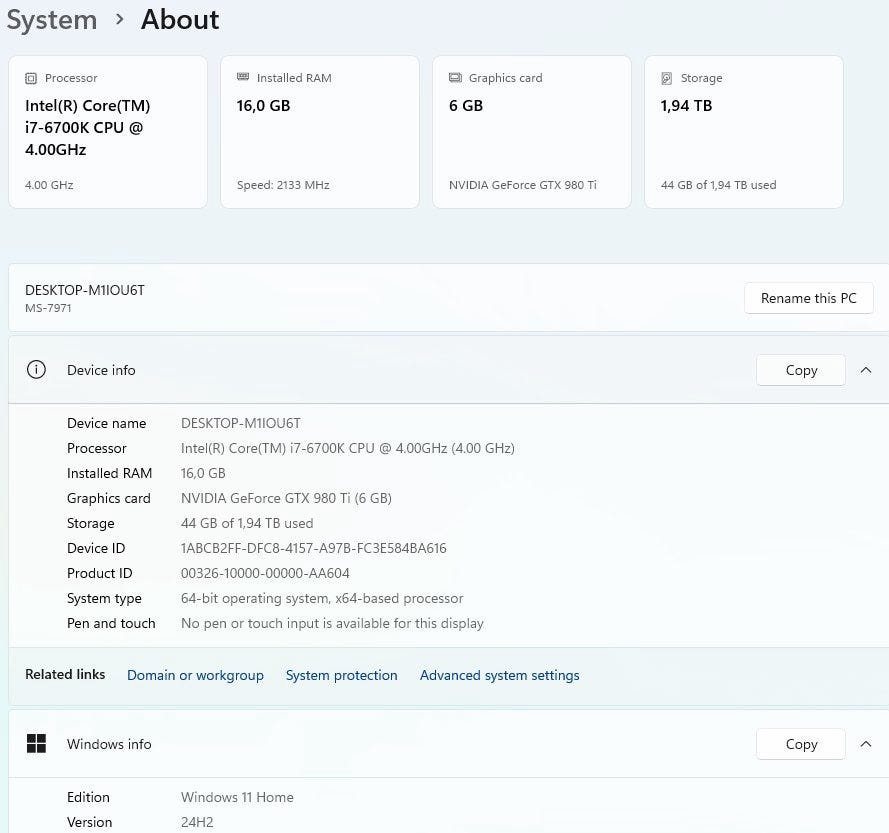
Task: Select the Installed RAM 16,0 GB card
Action: pos(320,132)
